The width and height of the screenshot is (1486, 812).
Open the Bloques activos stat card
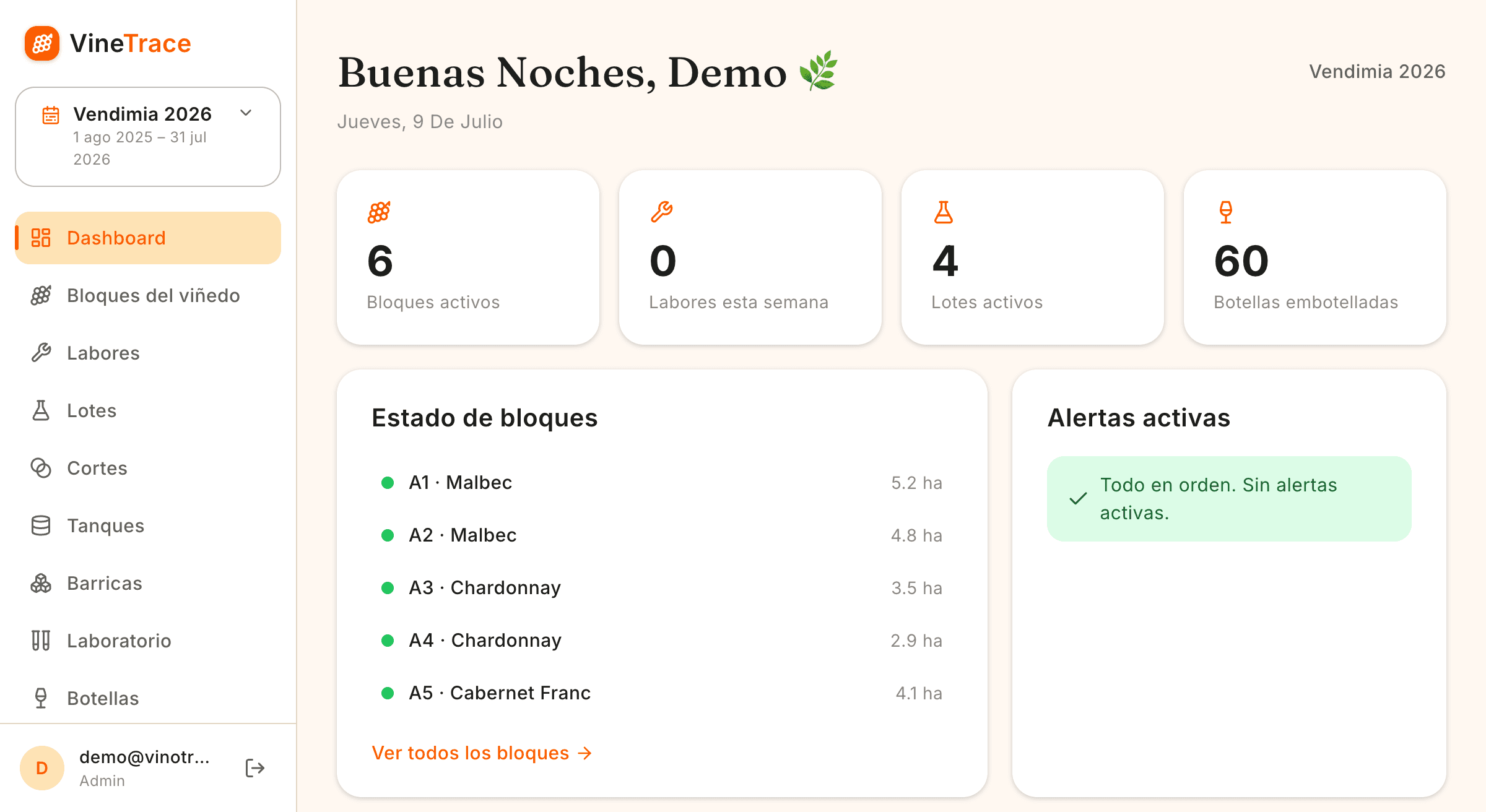(x=468, y=257)
